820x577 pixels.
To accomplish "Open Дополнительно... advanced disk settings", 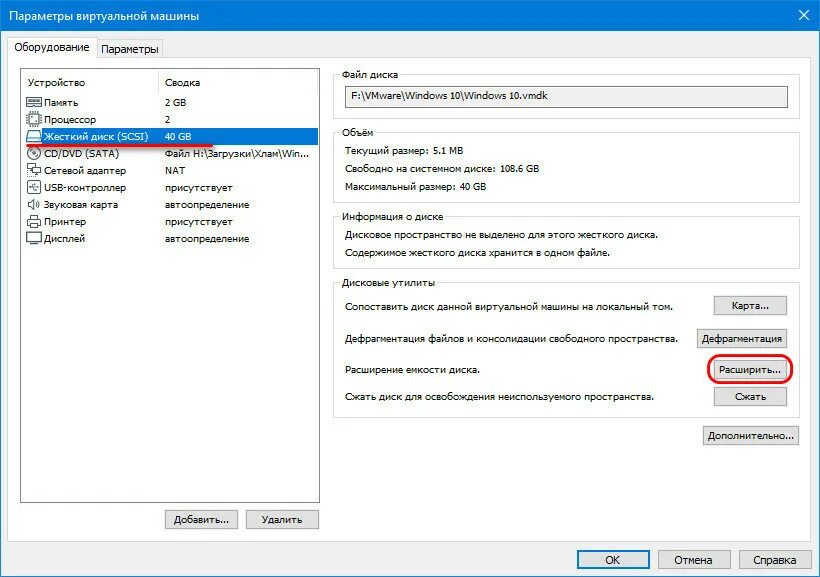I will (750, 435).
